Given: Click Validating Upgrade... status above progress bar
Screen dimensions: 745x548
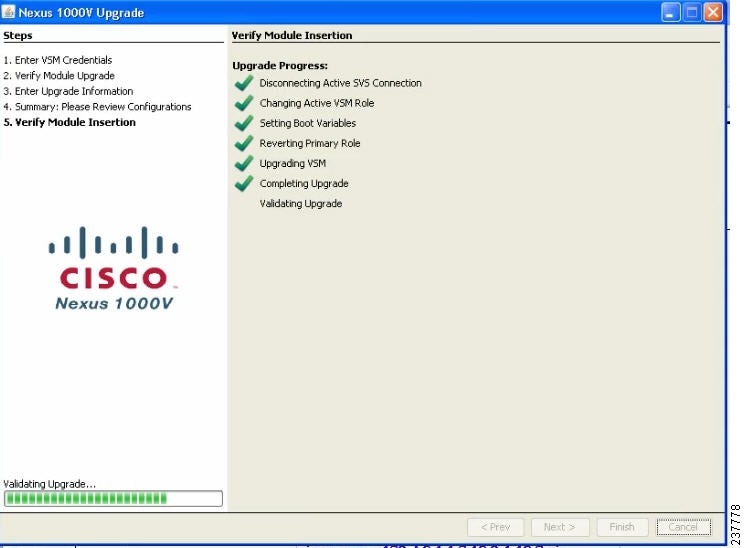Looking at the screenshot, I should pos(49,484).
